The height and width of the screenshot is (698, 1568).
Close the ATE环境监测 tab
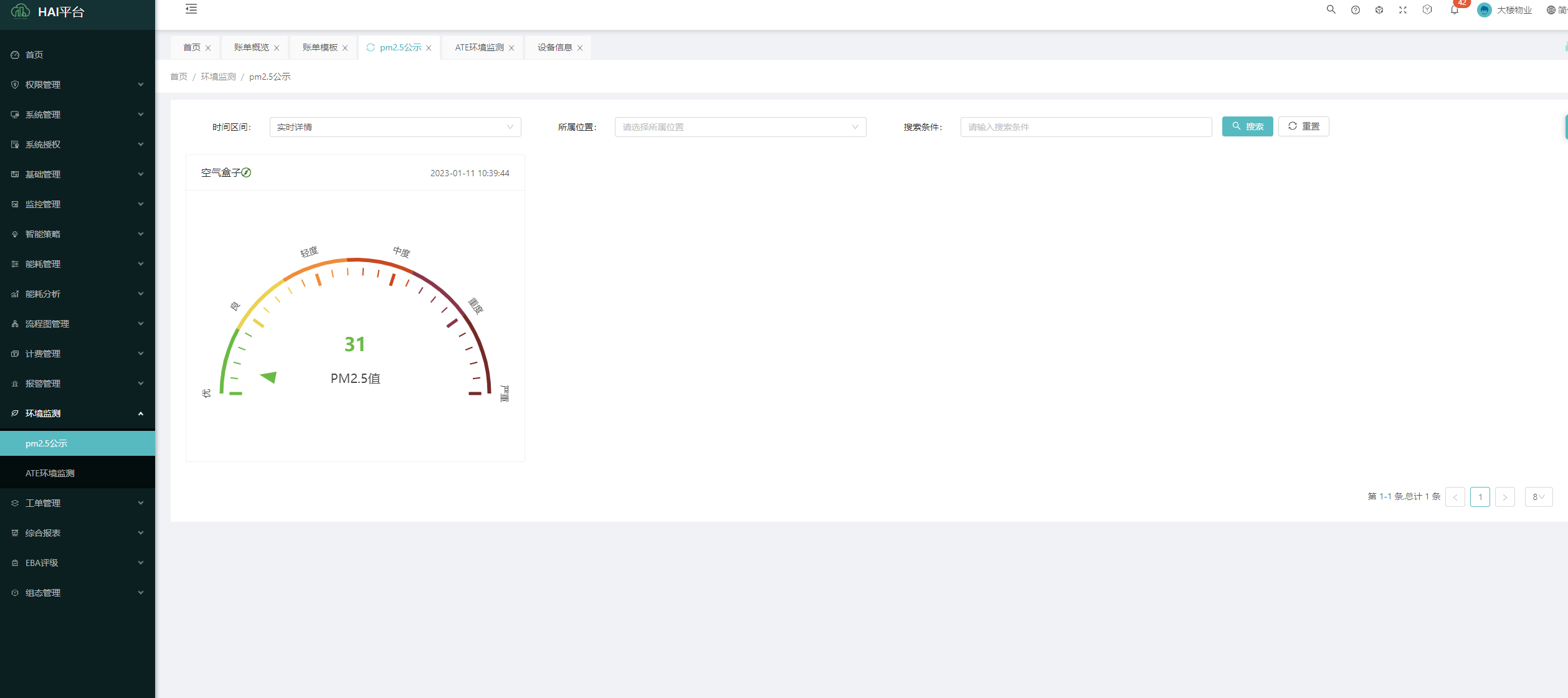[511, 48]
